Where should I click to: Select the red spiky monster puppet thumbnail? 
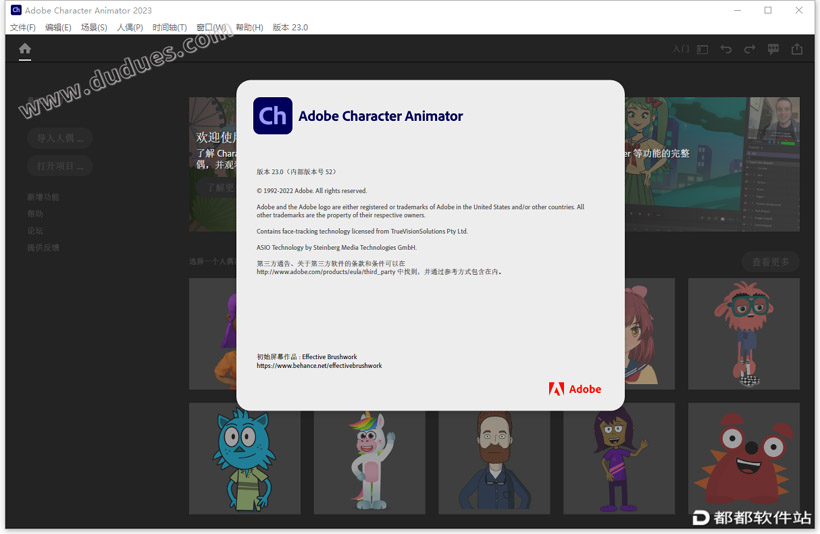[744, 458]
